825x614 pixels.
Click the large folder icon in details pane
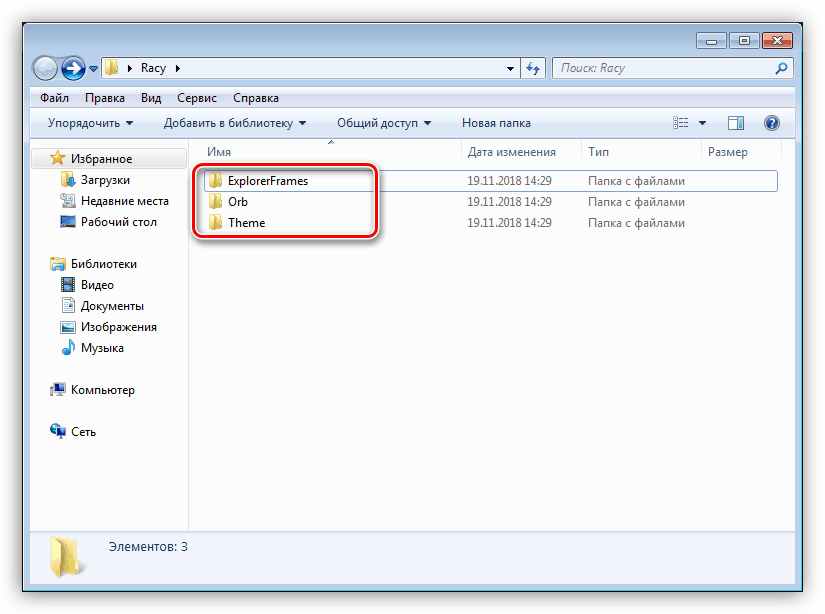point(66,557)
